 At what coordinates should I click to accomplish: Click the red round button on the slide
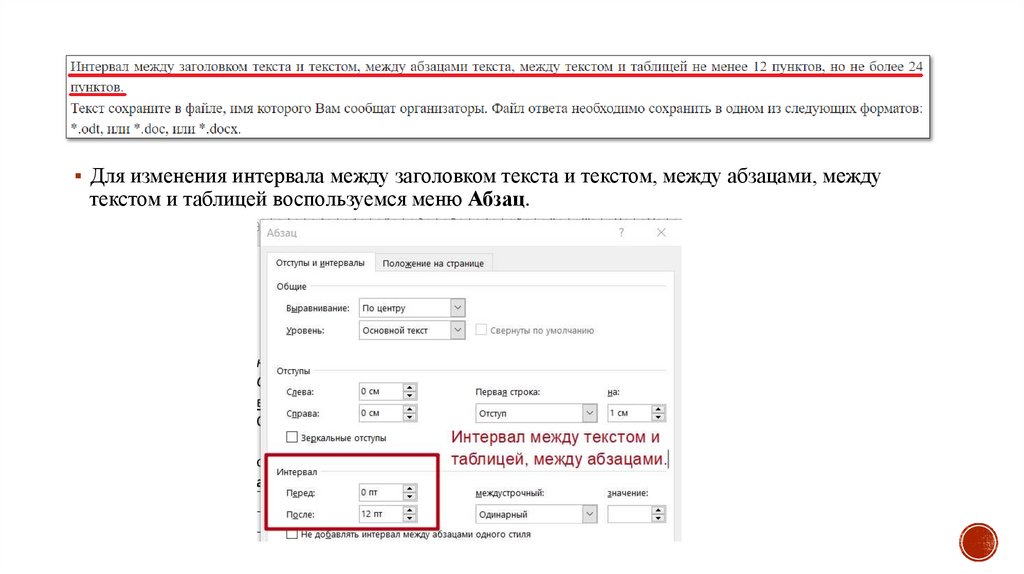point(978,542)
